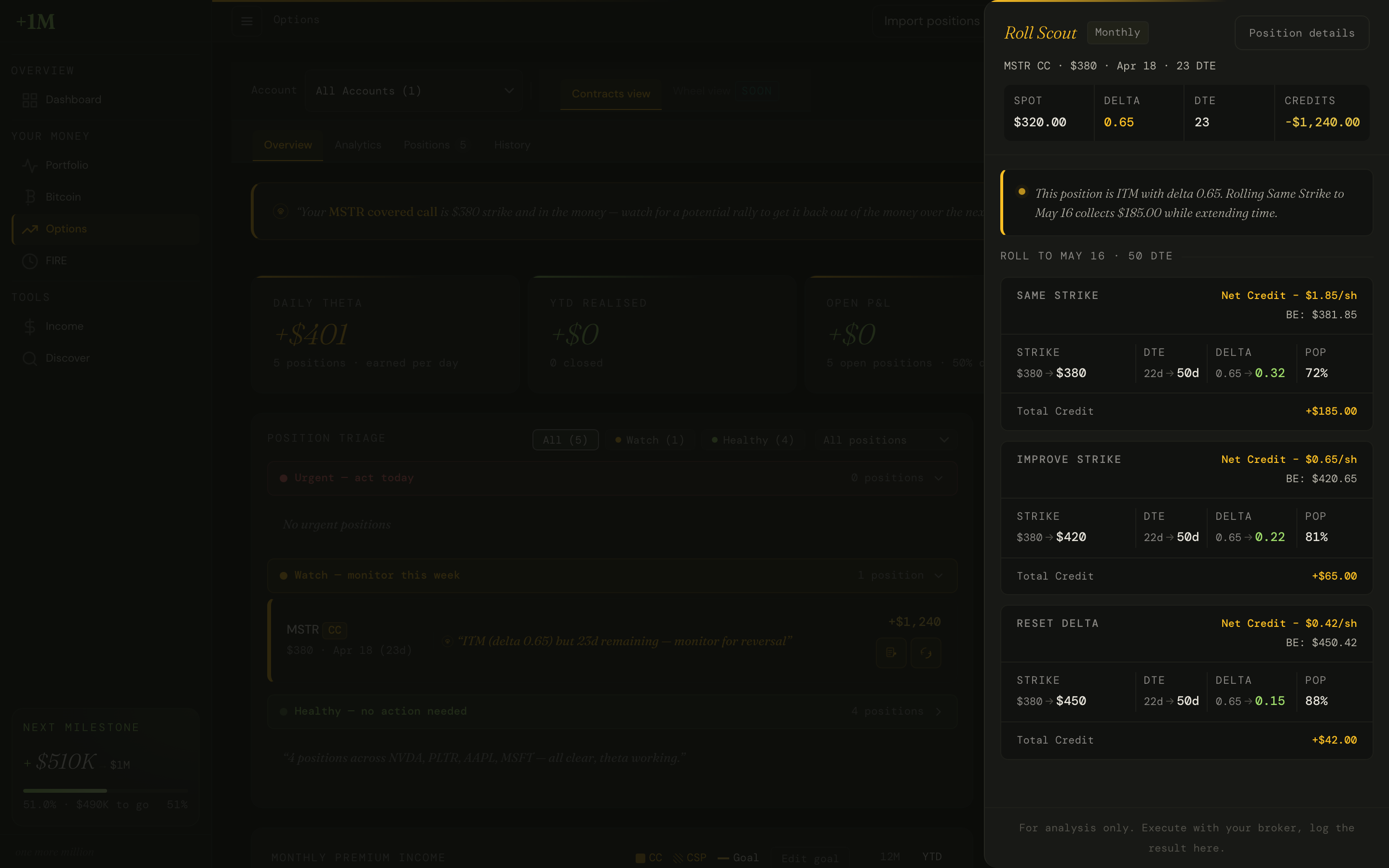Toggle the CSP legend marker
Image resolution: width=1389 pixels, height=868 pixels.
[x=678, y=858]
